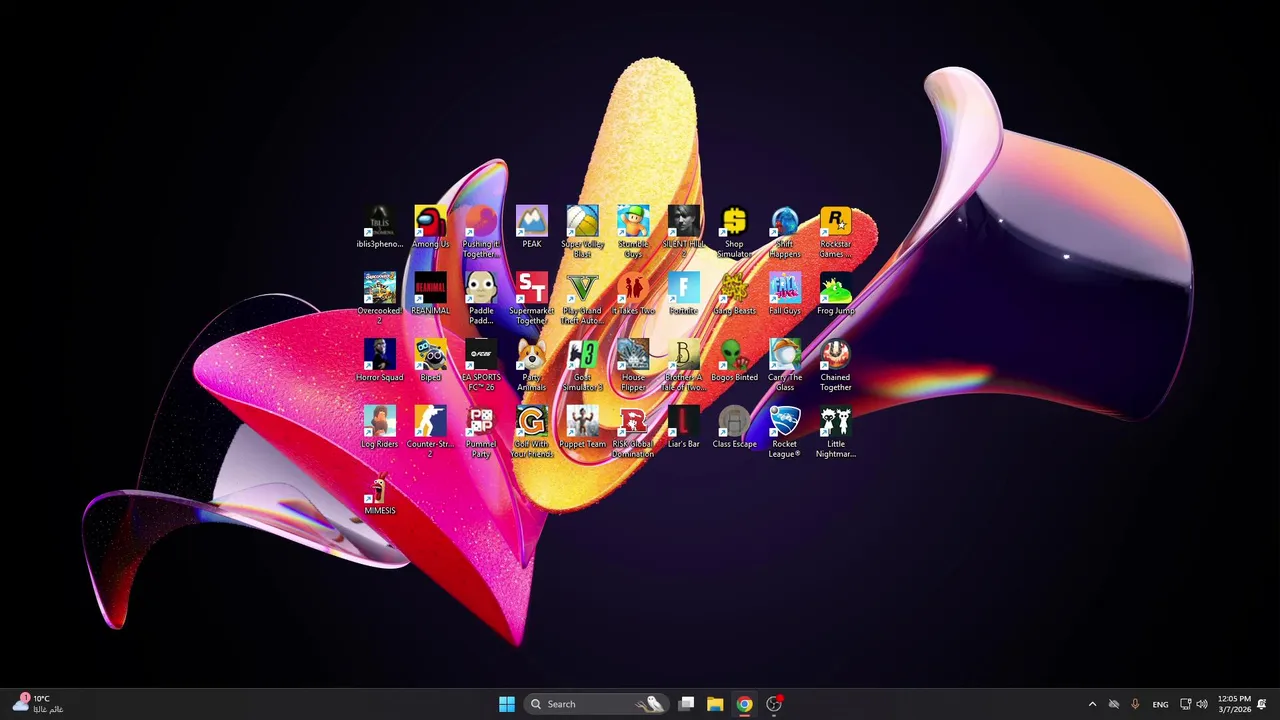Expand the hidden system tray icons
The image size is (1280, 720).
[1092, 704]
